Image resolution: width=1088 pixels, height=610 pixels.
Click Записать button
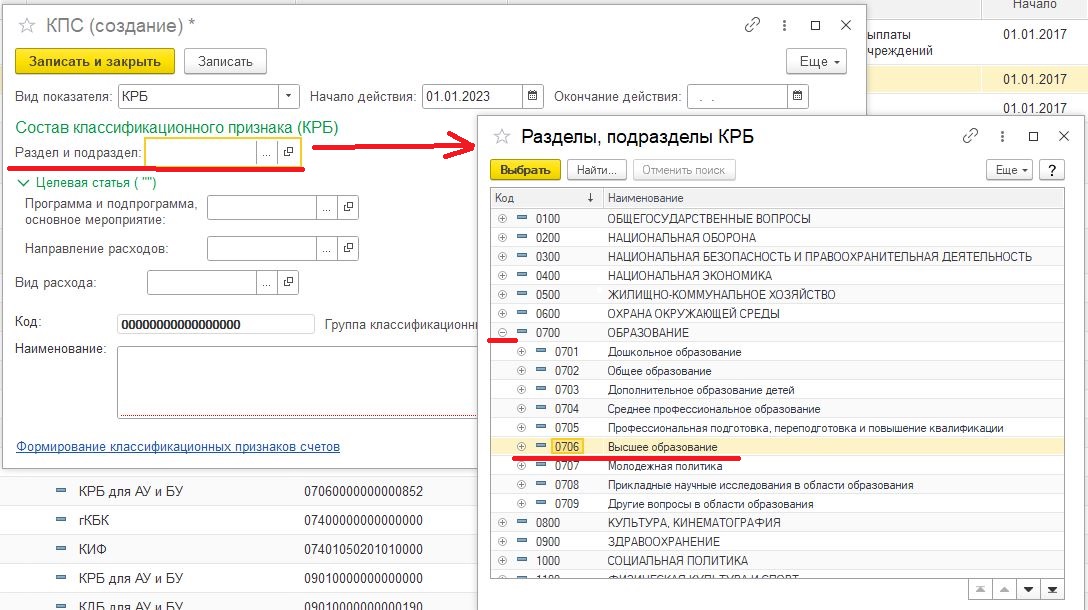(226, 61)
